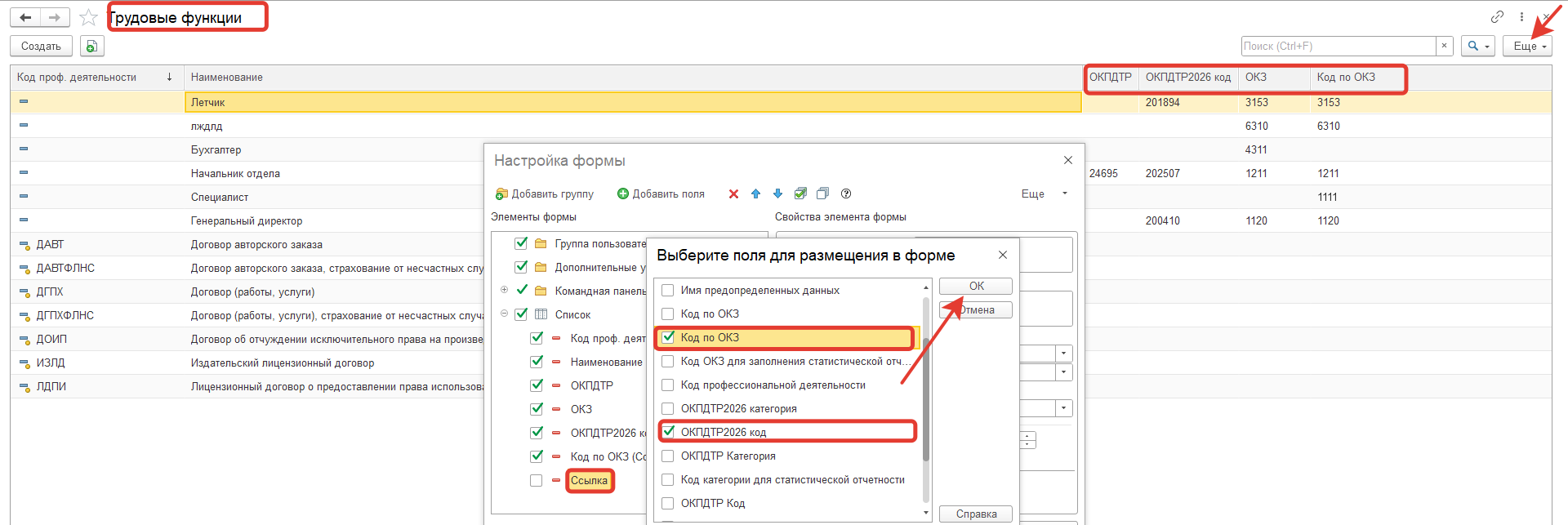Move form element up with blue arrow
Image resolution: width=1568 pixels, height=525 pixels.
click(755, 194)
